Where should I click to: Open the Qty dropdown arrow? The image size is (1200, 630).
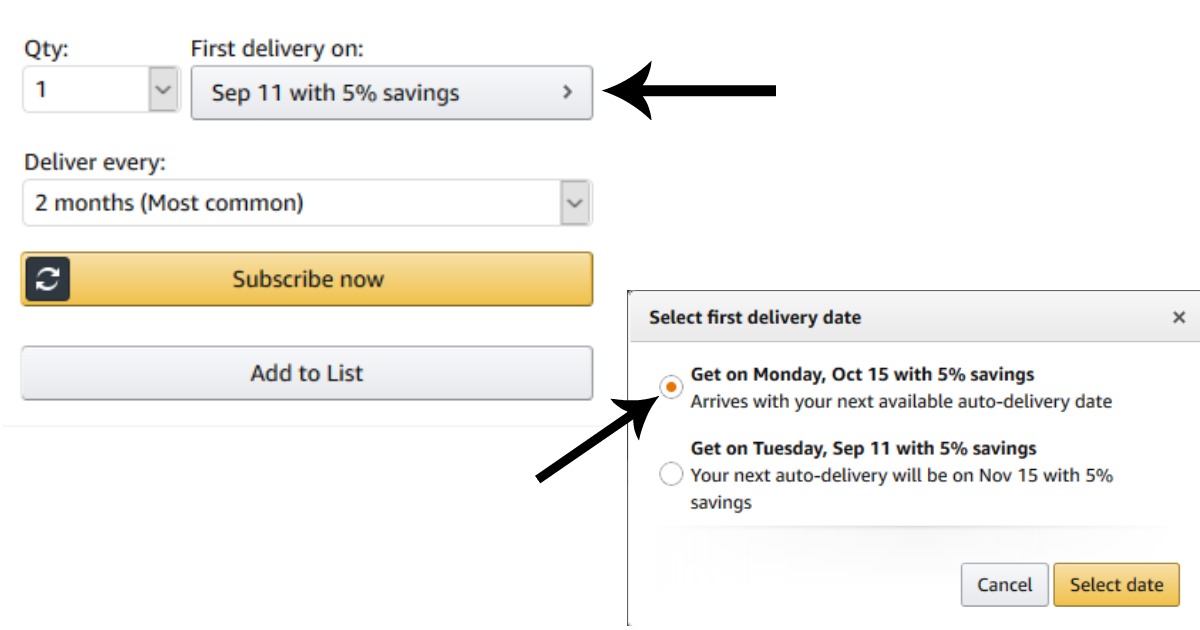(163, 90)
